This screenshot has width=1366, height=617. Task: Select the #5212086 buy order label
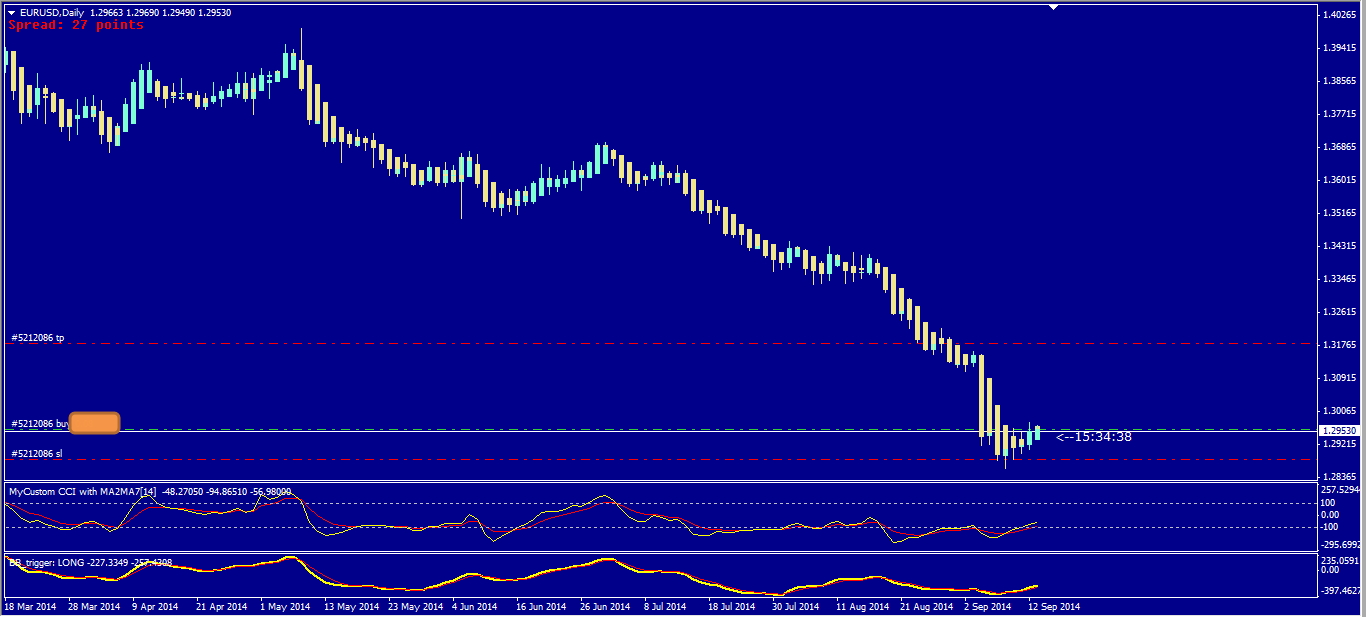(x=40, y=424)
